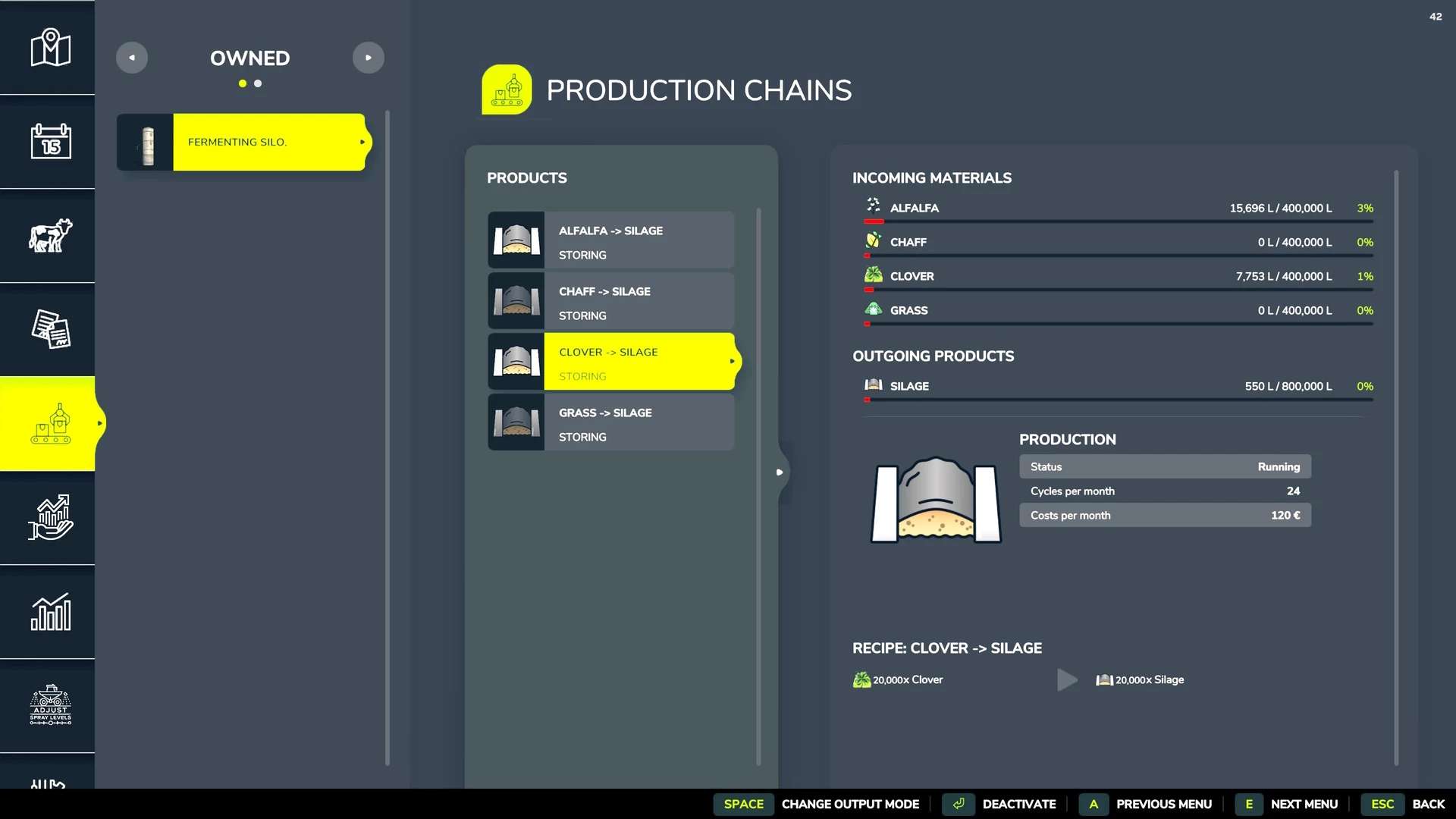Open the map overview sidebar icon

[x=50, y=48]
